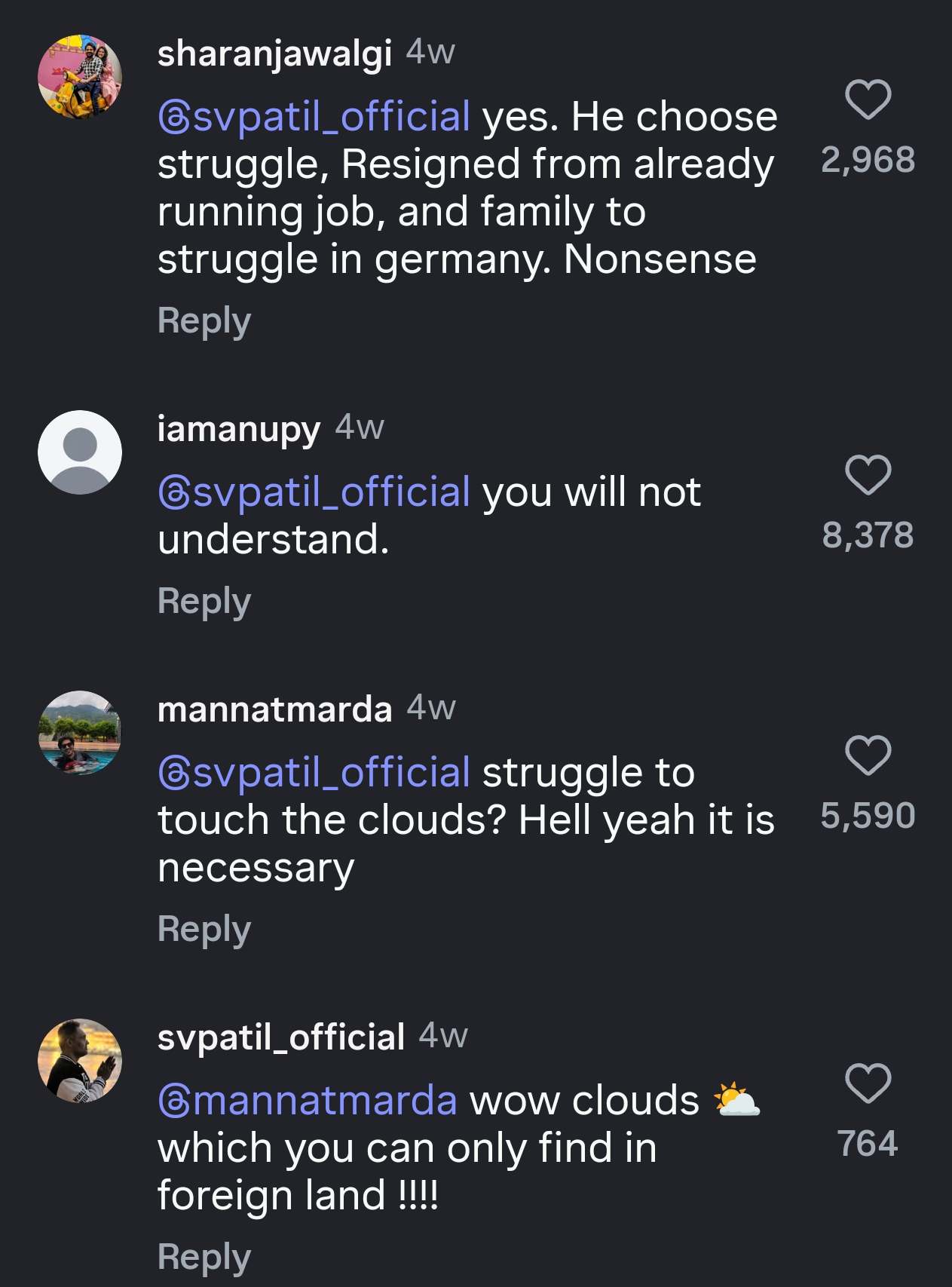Tap the heart on svpatil_official's comment
Viewport: 952px width, 1287px height.
pos(868,1083)
